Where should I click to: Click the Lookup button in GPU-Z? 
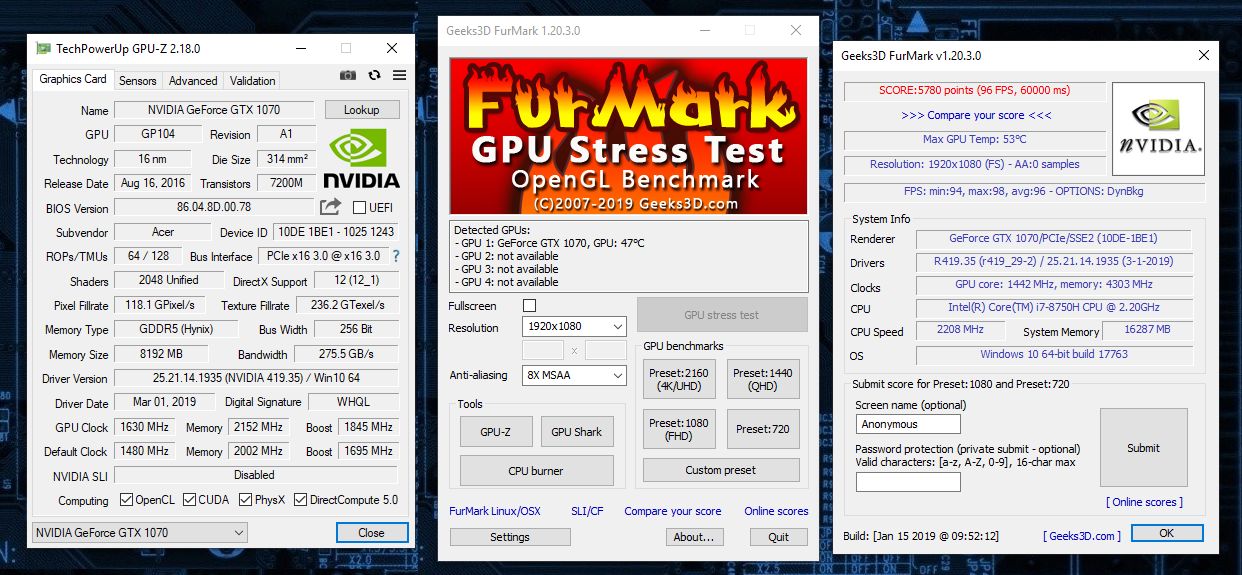361,110
